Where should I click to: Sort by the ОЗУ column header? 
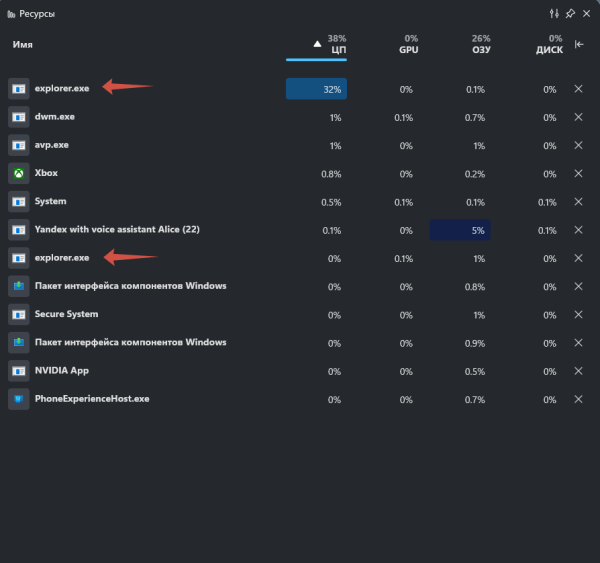coord(480,45)
